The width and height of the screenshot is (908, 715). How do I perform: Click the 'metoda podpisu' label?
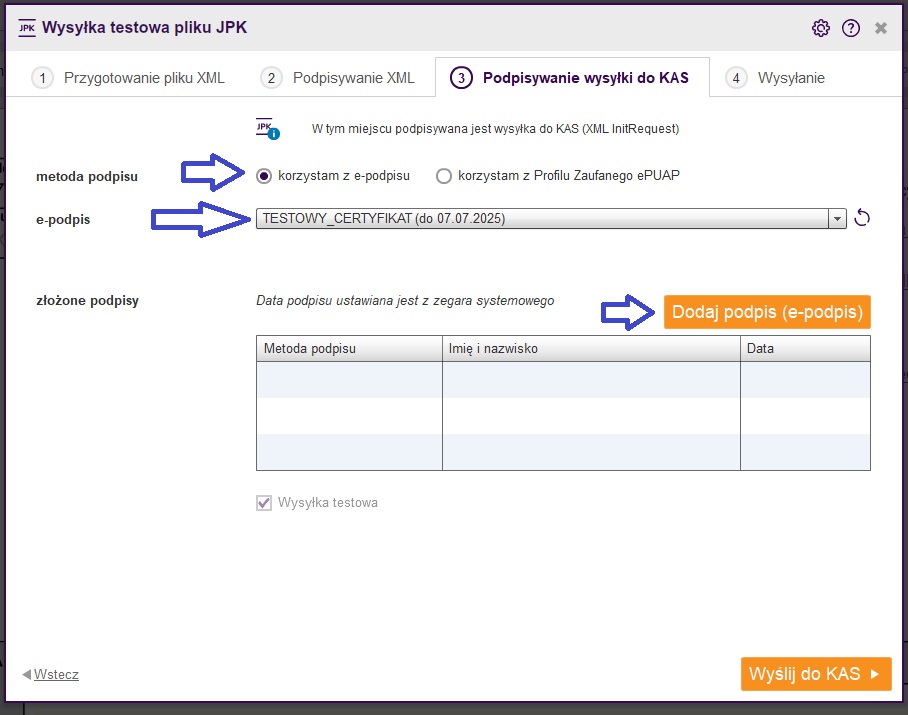pyautogui.click(x=87, y=177)
